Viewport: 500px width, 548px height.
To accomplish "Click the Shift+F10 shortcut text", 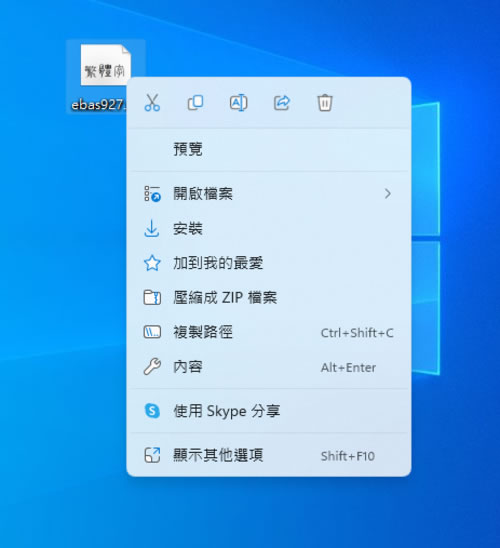I will tap(348, 456).
